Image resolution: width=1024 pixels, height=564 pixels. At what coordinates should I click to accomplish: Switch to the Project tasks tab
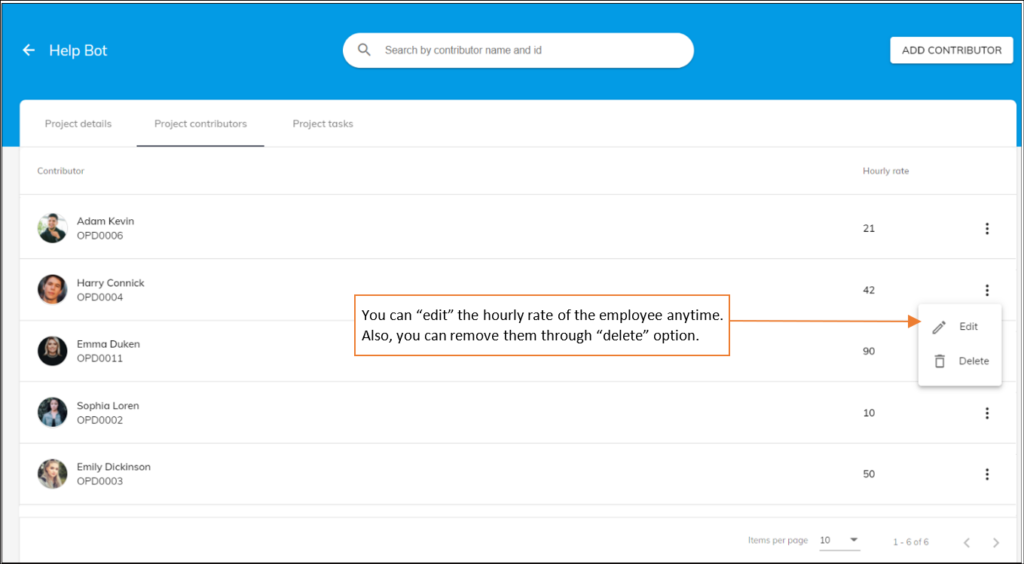click(x=322, y=124)
